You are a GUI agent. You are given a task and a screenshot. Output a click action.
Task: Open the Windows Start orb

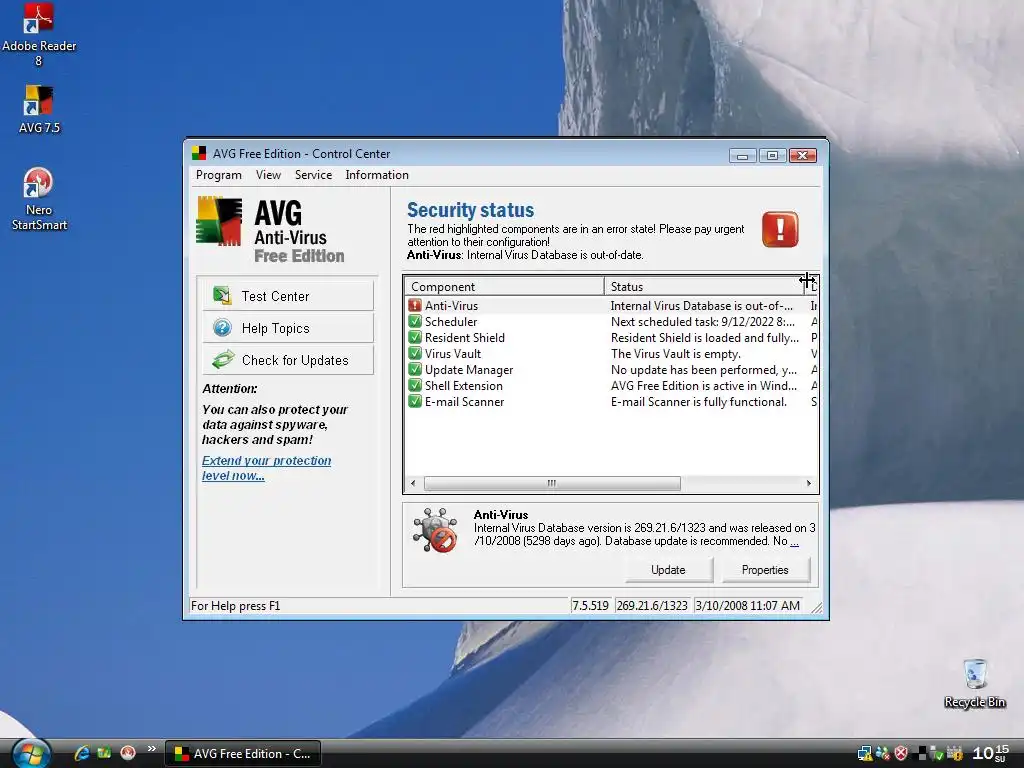pos(30,754)
